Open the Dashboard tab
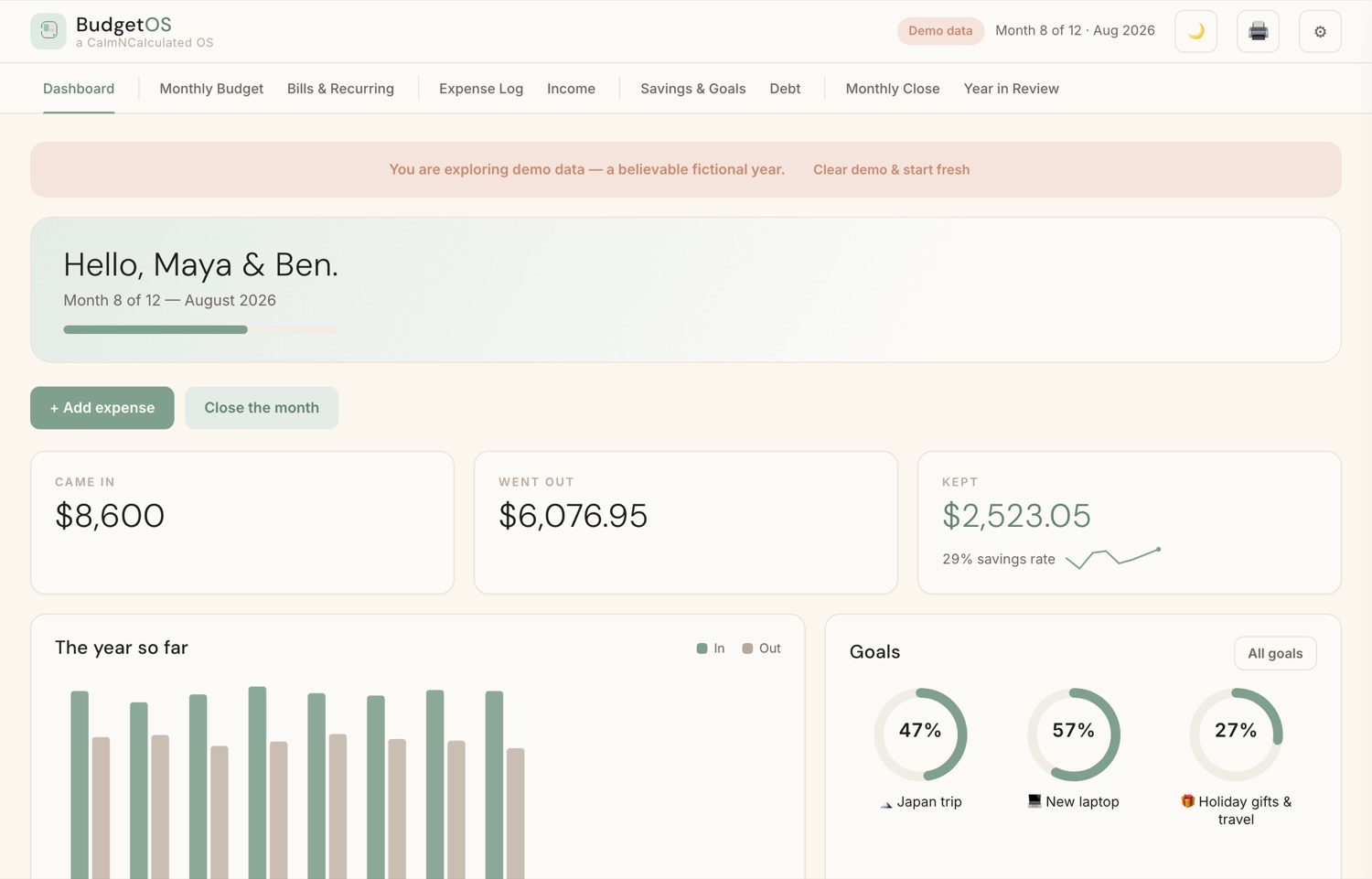 coord(79,89)
